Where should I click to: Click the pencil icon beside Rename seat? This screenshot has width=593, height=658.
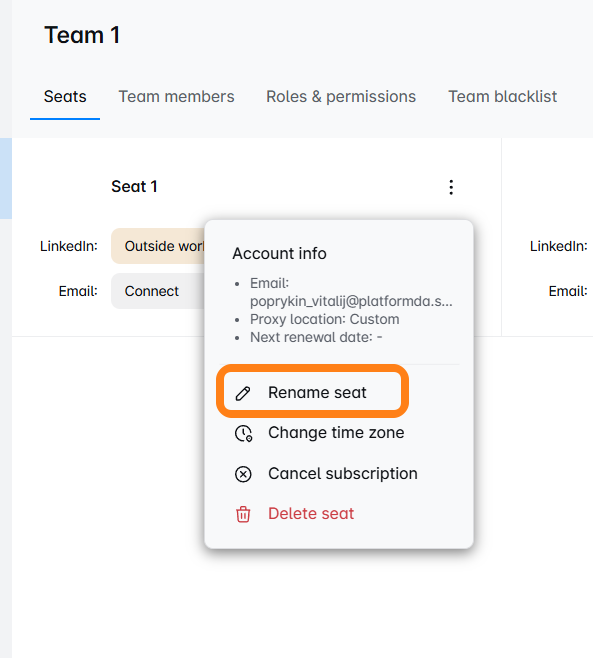click(243, 393)
